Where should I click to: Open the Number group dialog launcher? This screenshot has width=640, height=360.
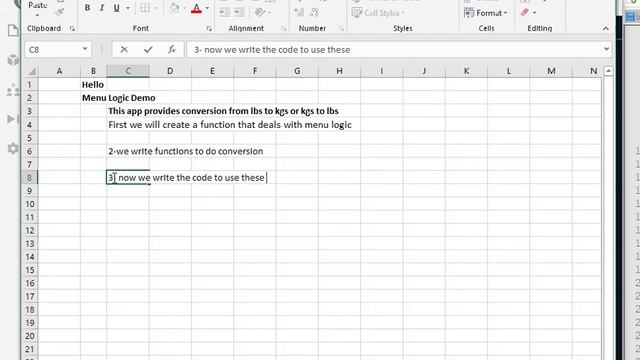click(341, 28)
